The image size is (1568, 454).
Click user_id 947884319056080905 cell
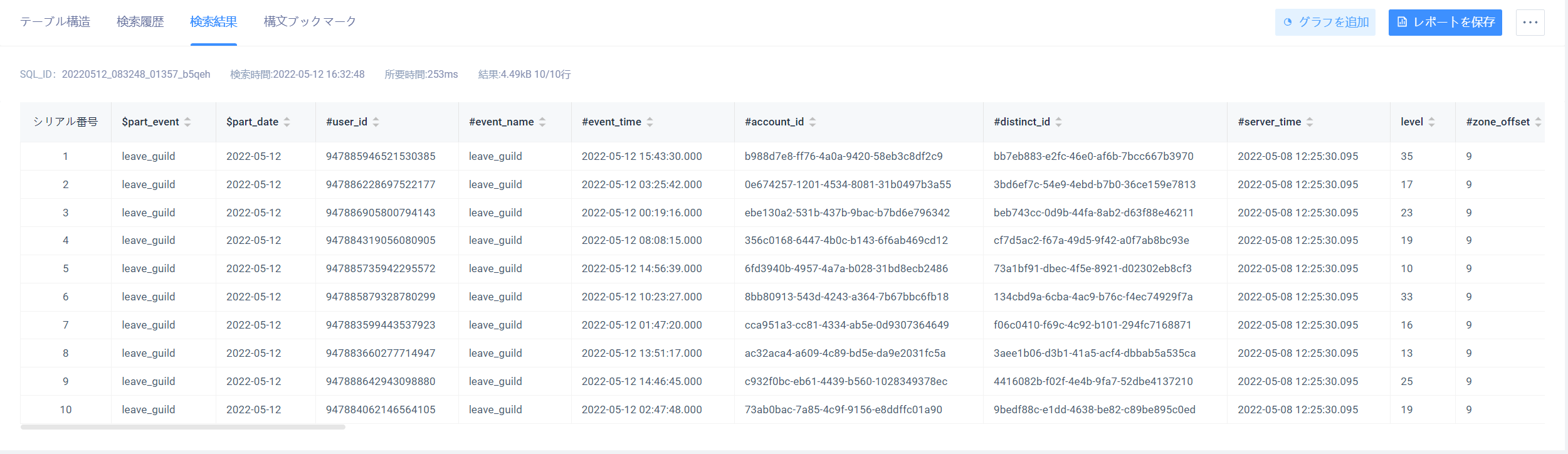pos(381,240)
